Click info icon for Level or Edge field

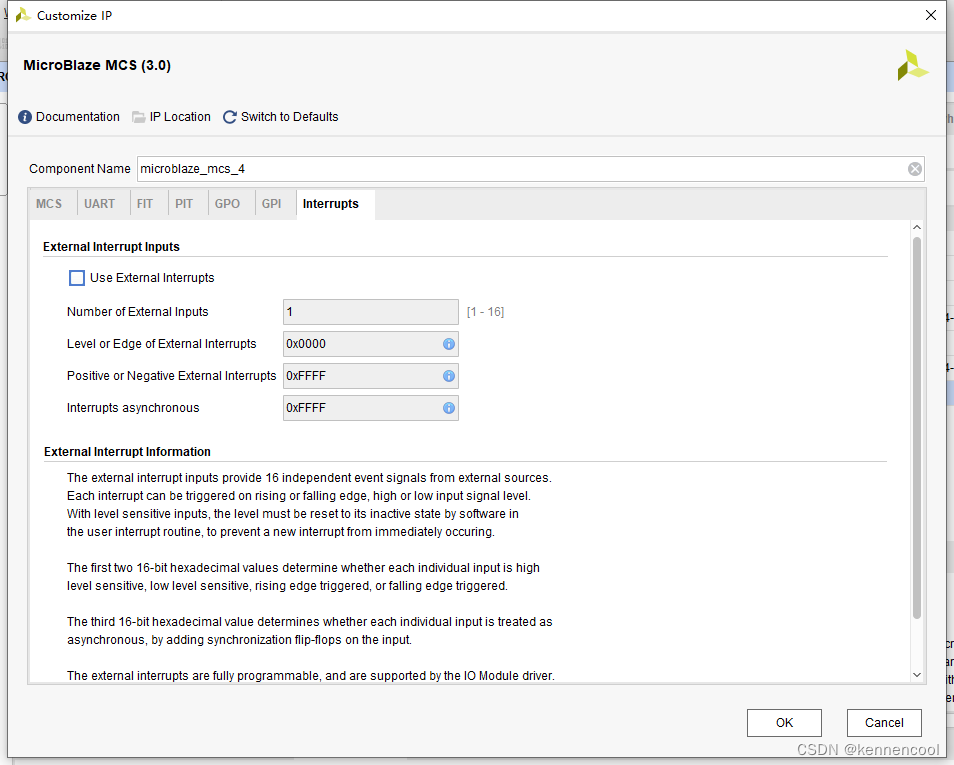click(448, 344)
